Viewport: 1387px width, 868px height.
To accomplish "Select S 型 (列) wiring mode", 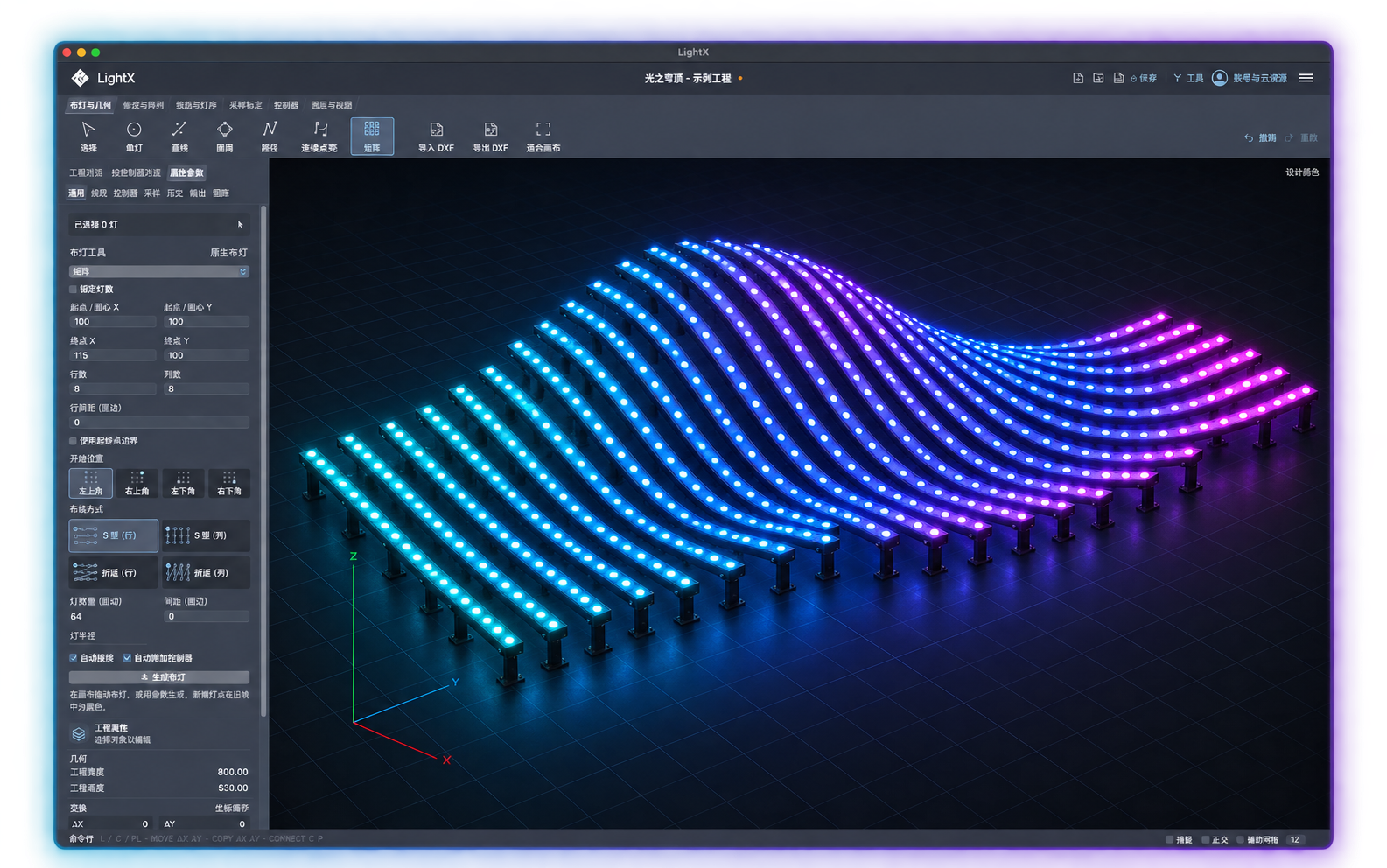I will click(x=207, y=535).
